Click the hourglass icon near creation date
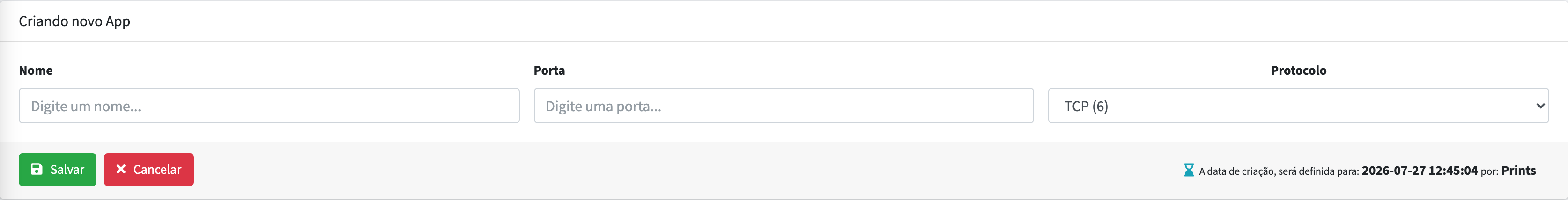Screen dimensions: 1568x200 (x=1188, y=170)
